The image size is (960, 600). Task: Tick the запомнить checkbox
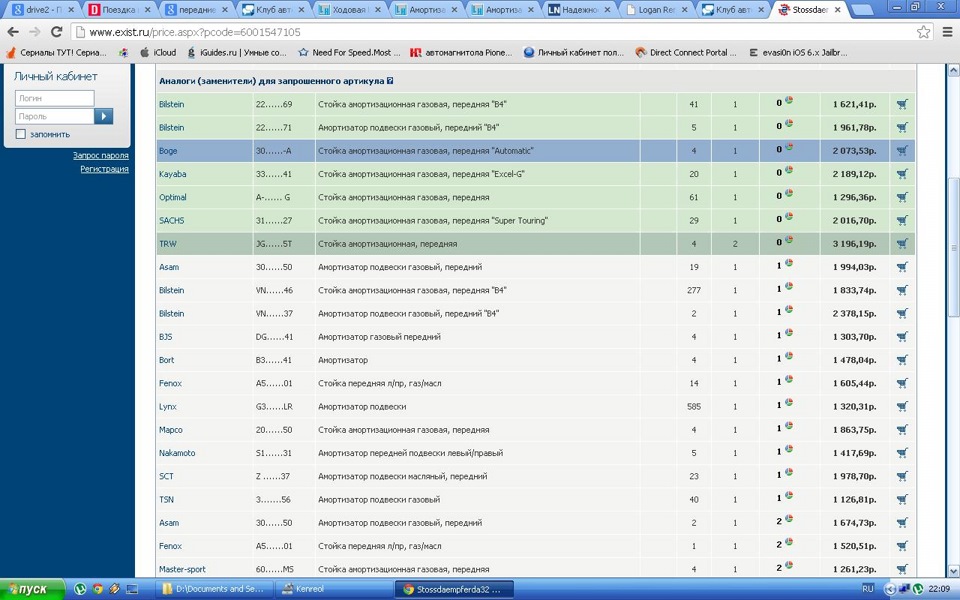point(21,134)
